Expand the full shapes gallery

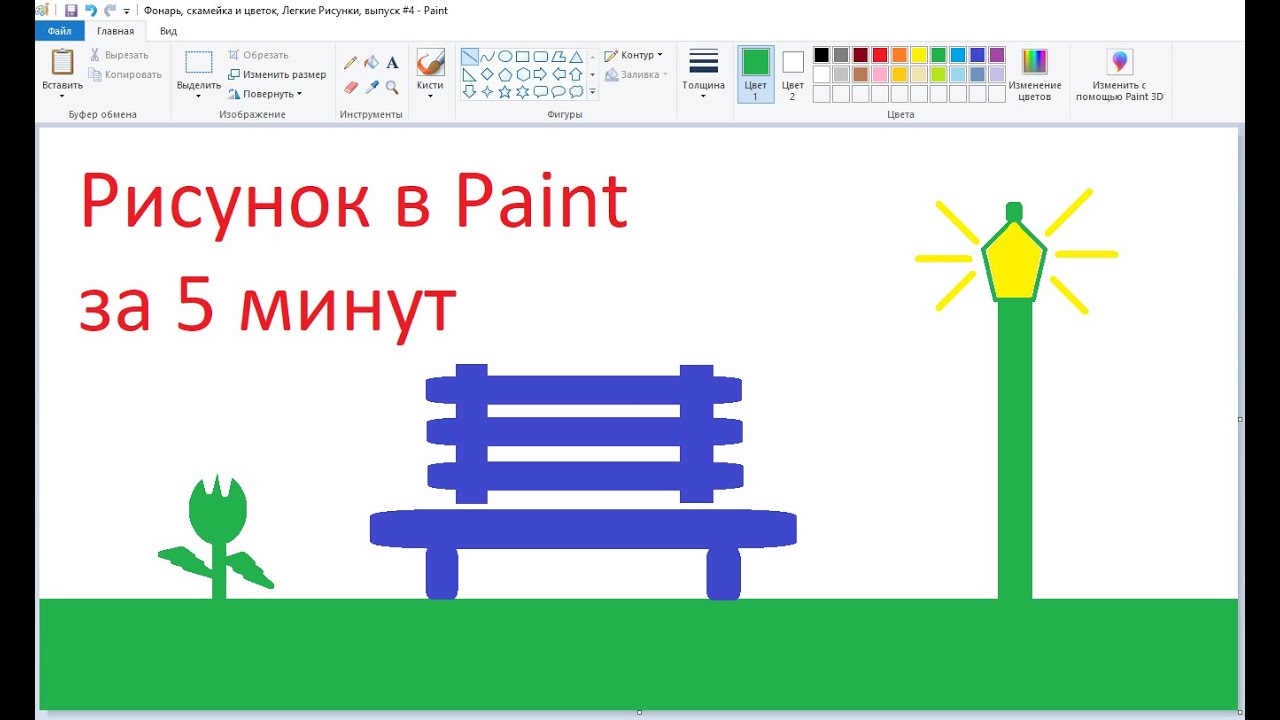point(592,92)
